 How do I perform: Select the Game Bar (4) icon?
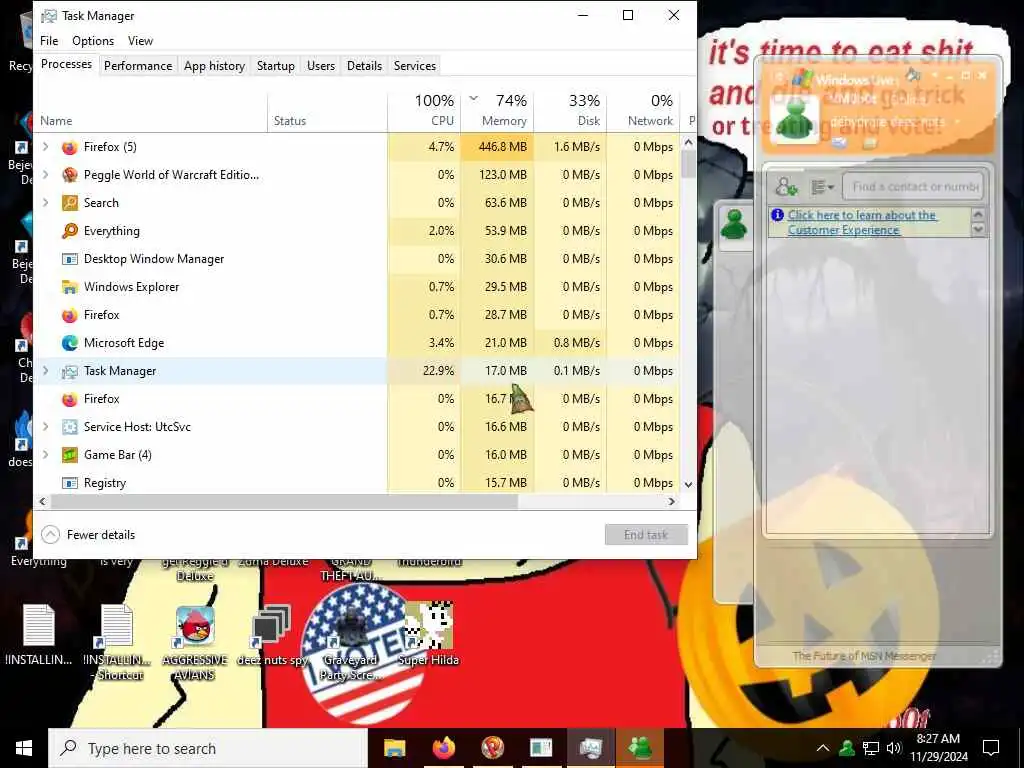pos(70,455)
